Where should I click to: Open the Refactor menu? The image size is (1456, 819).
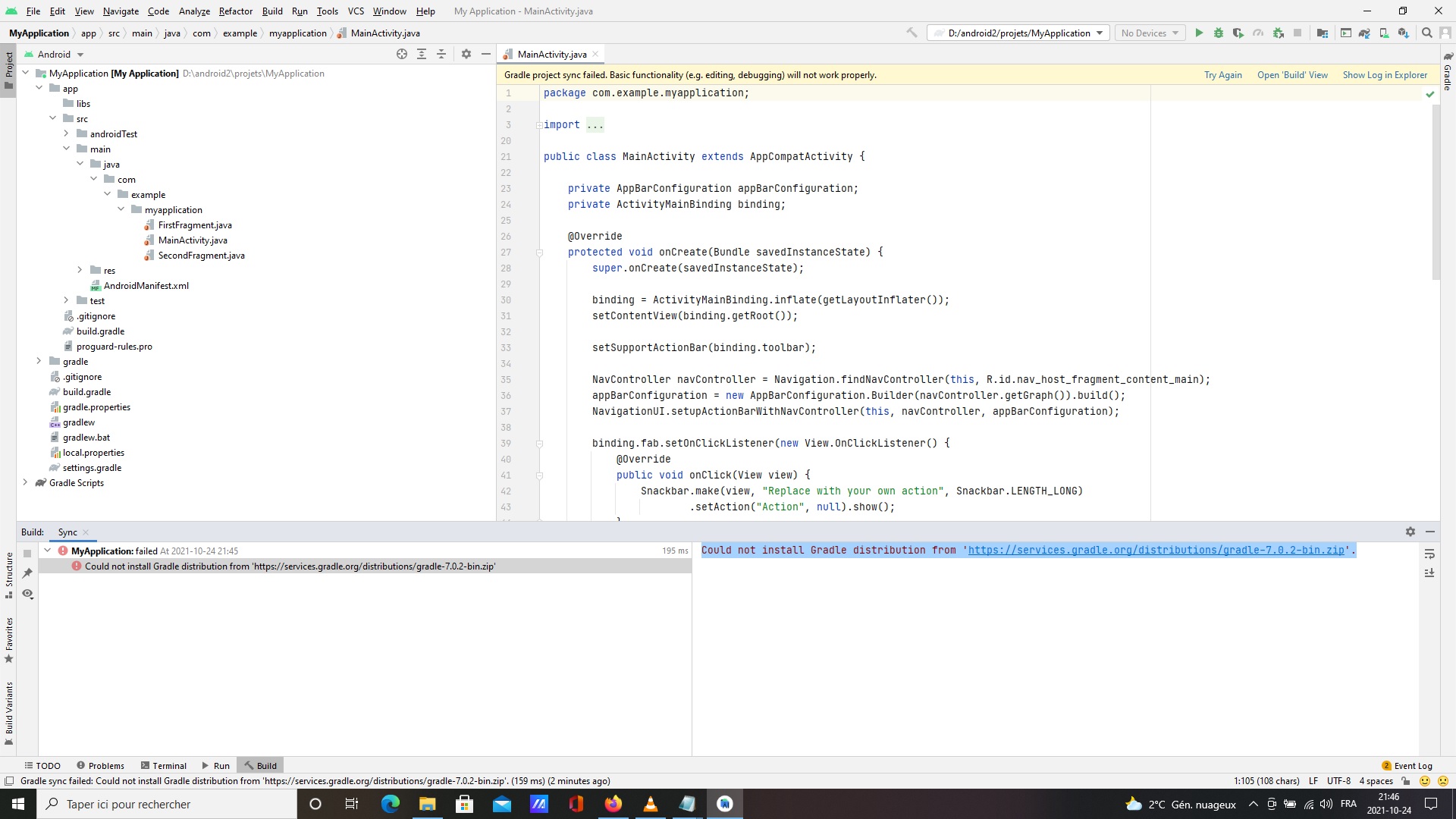pyautogui.click(x=235, y=11)
